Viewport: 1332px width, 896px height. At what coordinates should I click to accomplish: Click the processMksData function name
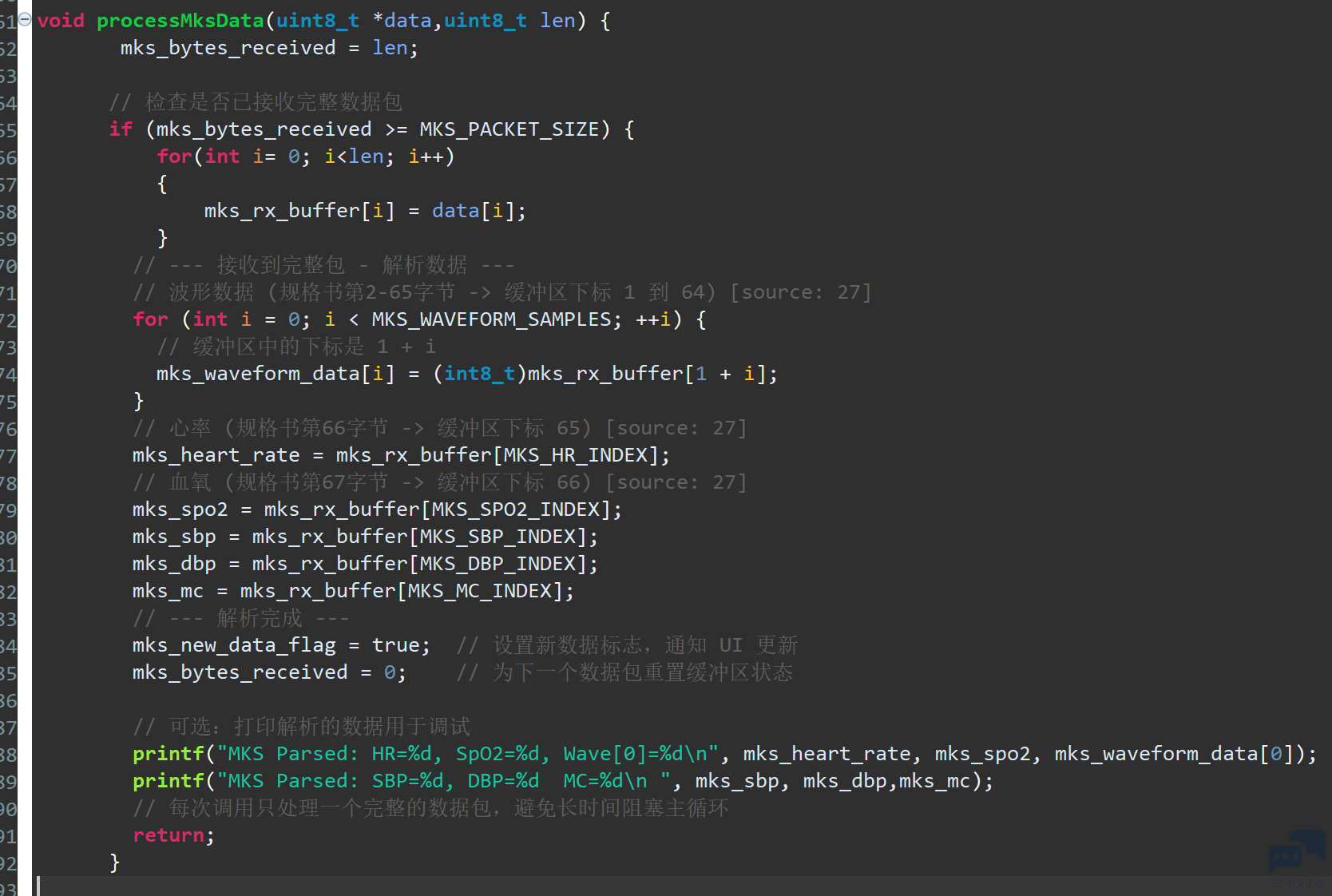pyautogui.click(x=180, y=21)
